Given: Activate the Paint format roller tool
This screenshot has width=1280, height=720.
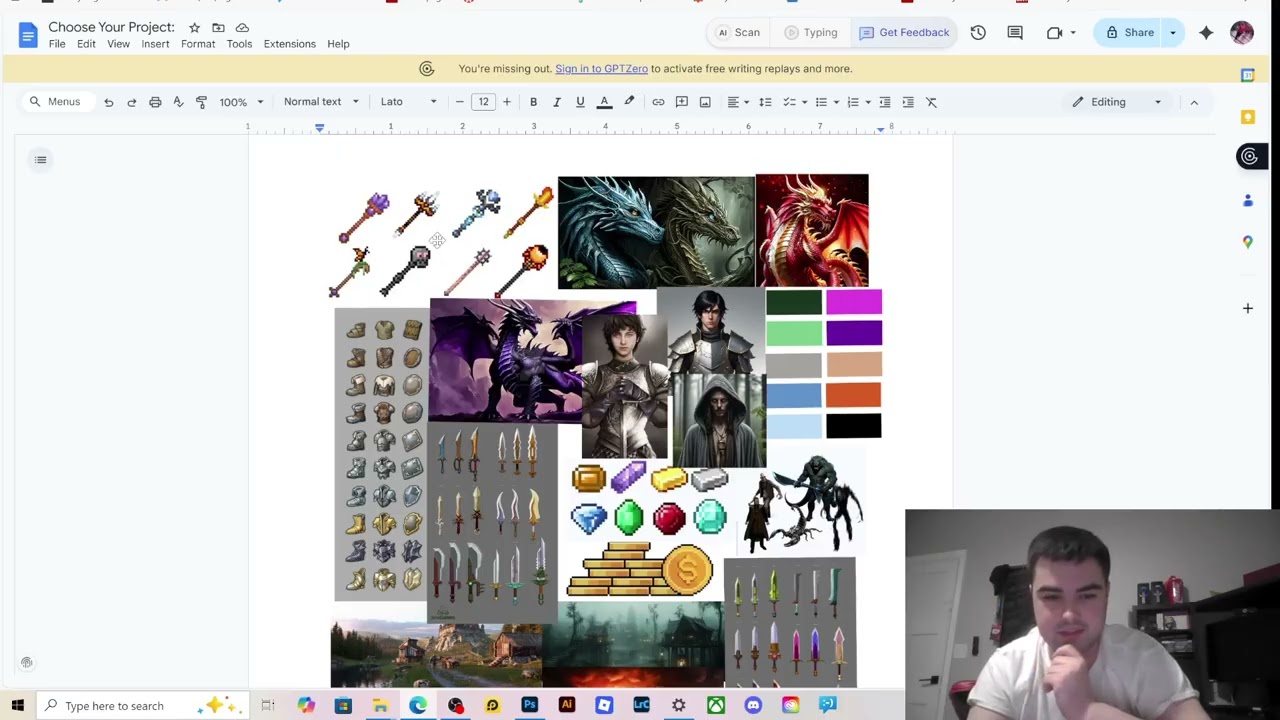Looking at the screenshot, I should click(x=201, y=102).
